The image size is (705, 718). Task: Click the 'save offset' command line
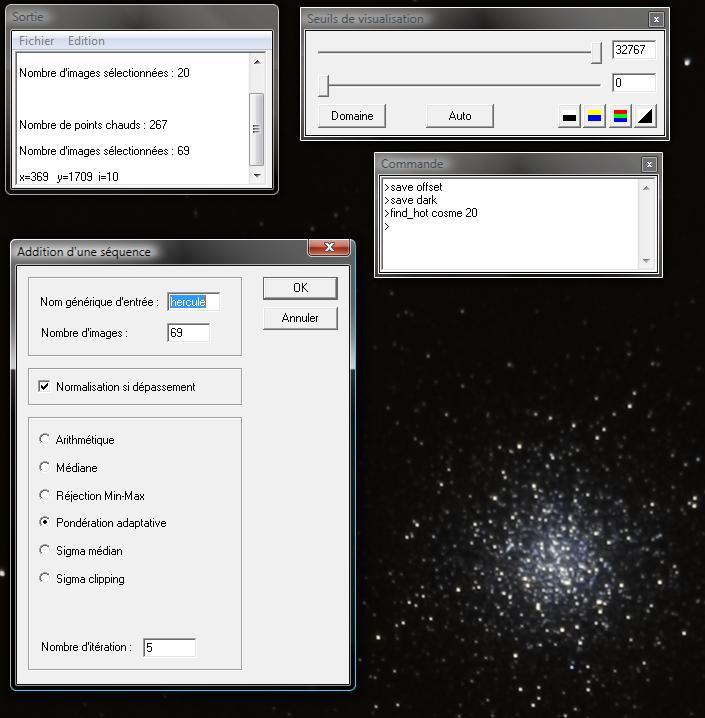click(413, 187)
